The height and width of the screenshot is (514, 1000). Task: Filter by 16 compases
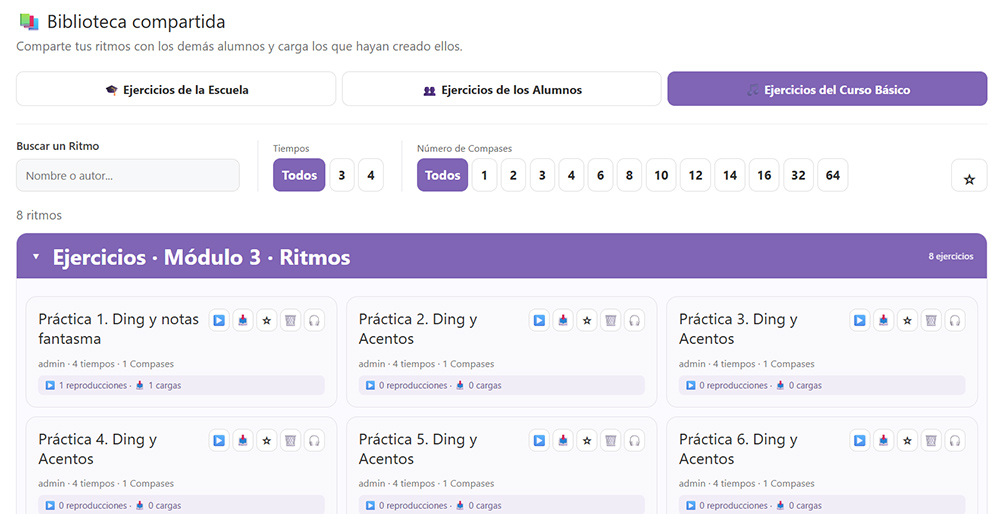[764, 175]
